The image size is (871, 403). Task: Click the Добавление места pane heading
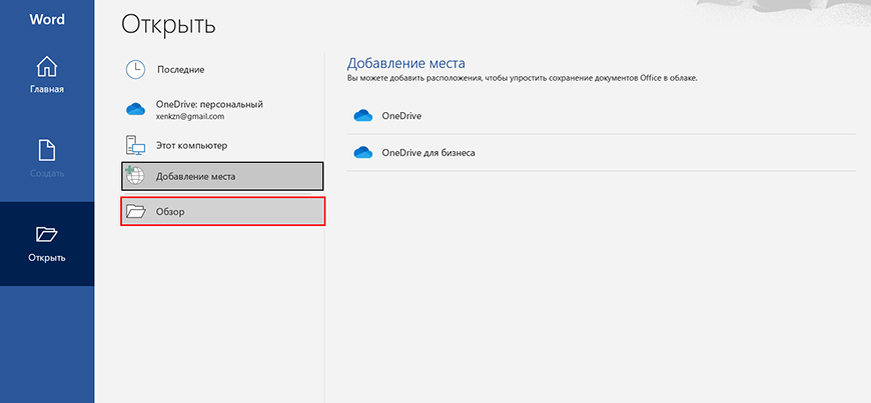406,62
